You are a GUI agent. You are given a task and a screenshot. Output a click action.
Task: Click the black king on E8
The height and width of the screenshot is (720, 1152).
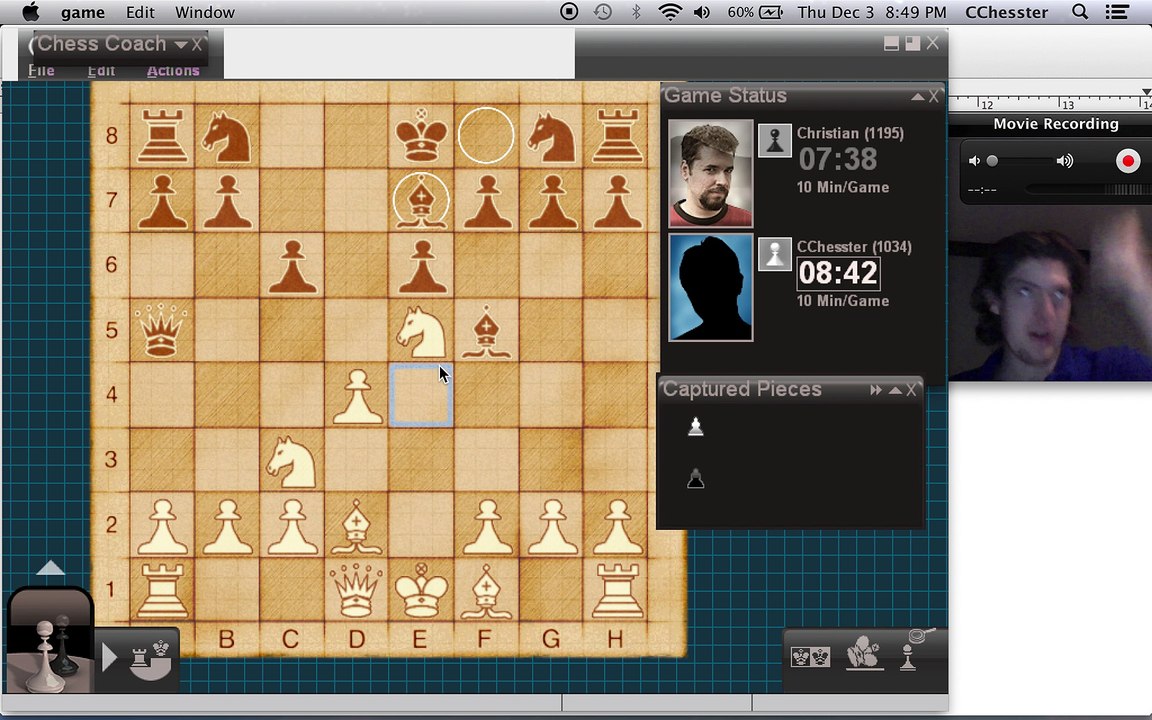tap(422, 135)
